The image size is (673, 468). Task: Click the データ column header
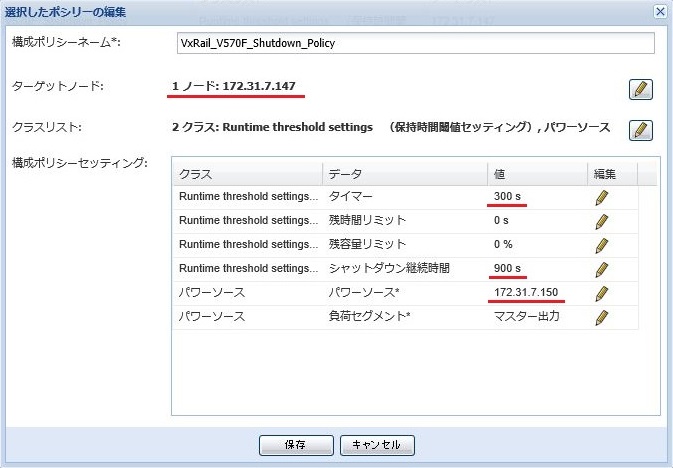(x=404, y=173)
